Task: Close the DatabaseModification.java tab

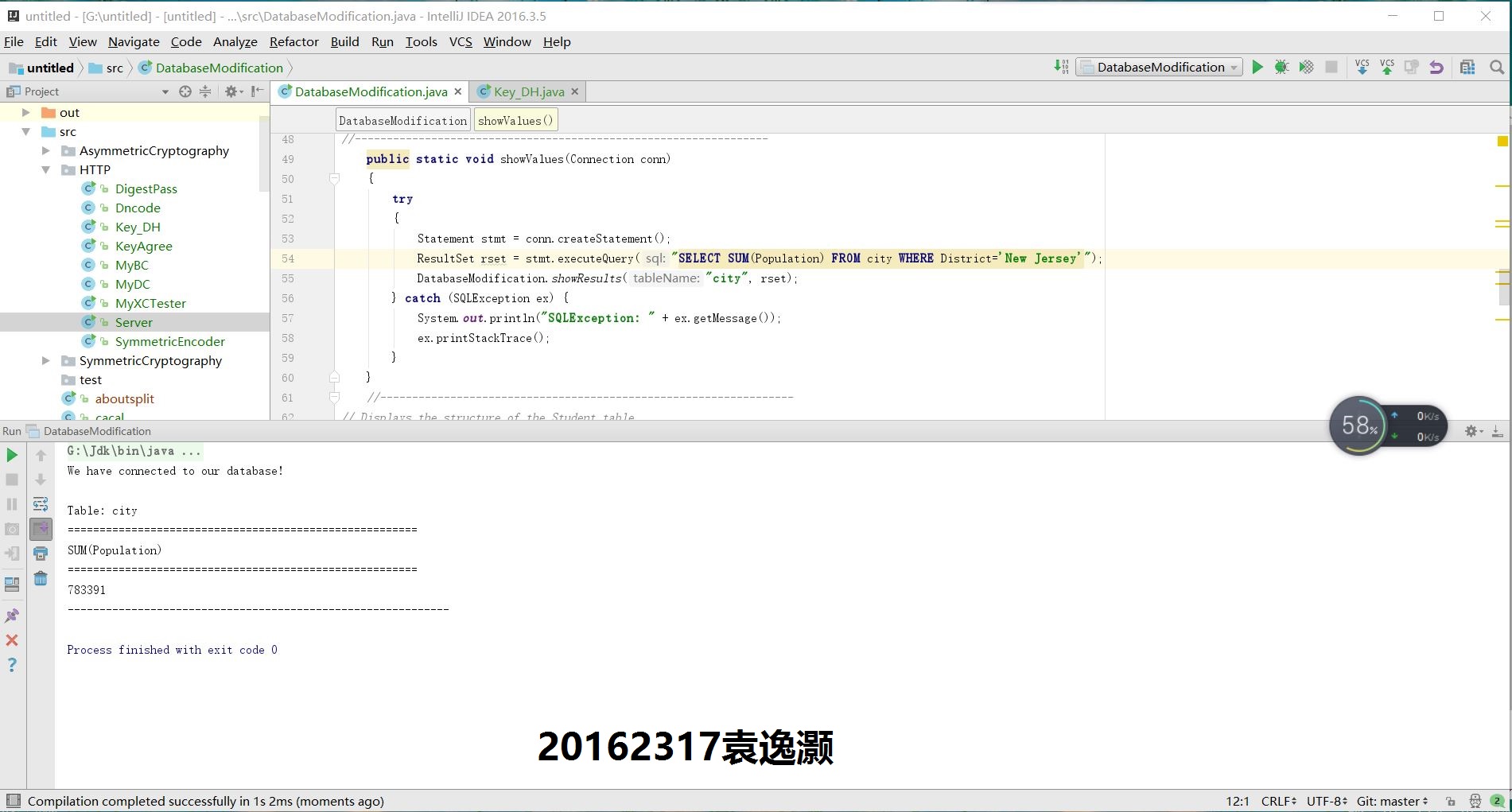Action: click(x=457, y=91)
